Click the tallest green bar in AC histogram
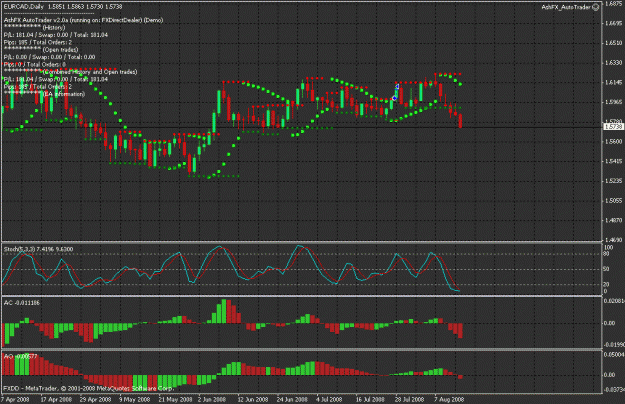Screen dimensions: 625x404 (x=224, y=311)
